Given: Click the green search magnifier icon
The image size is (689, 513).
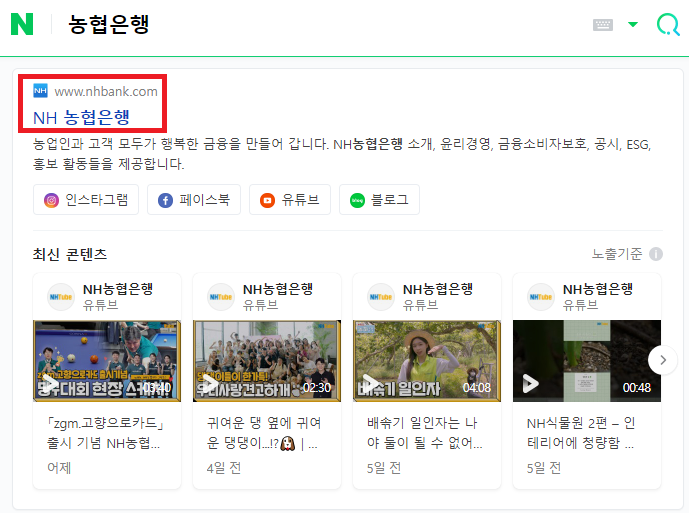Looking at the screenshot, I should point(668,24).
